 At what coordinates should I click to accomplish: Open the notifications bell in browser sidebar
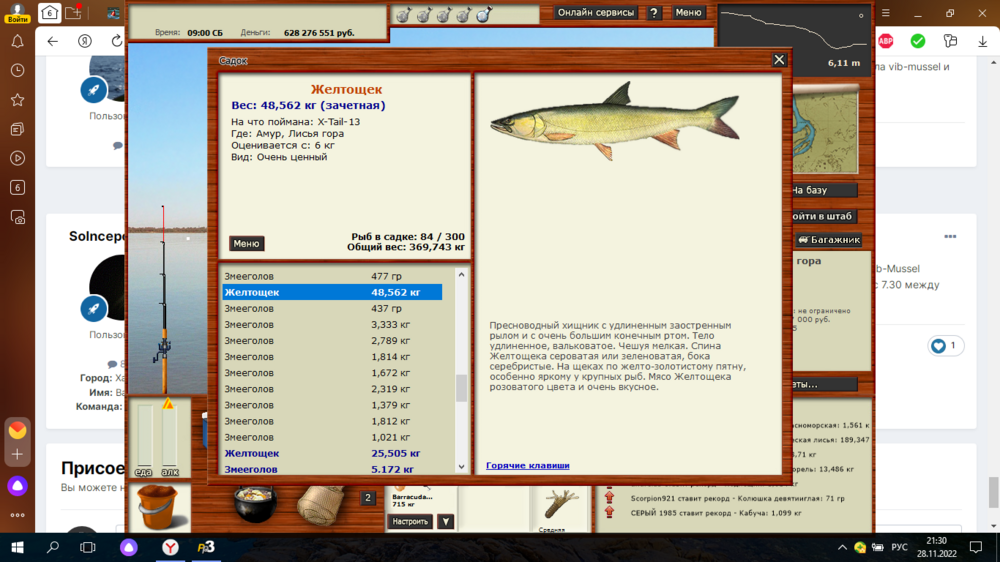17,42
